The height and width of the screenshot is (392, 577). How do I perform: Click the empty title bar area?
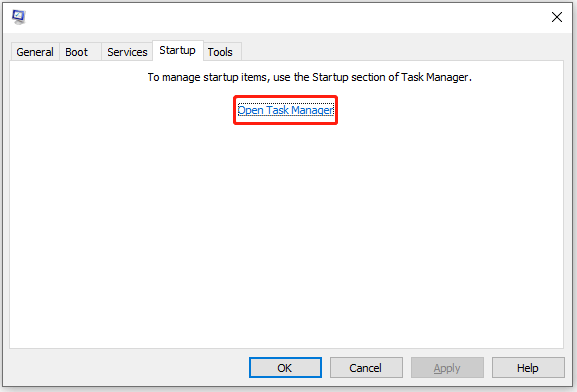287,17
